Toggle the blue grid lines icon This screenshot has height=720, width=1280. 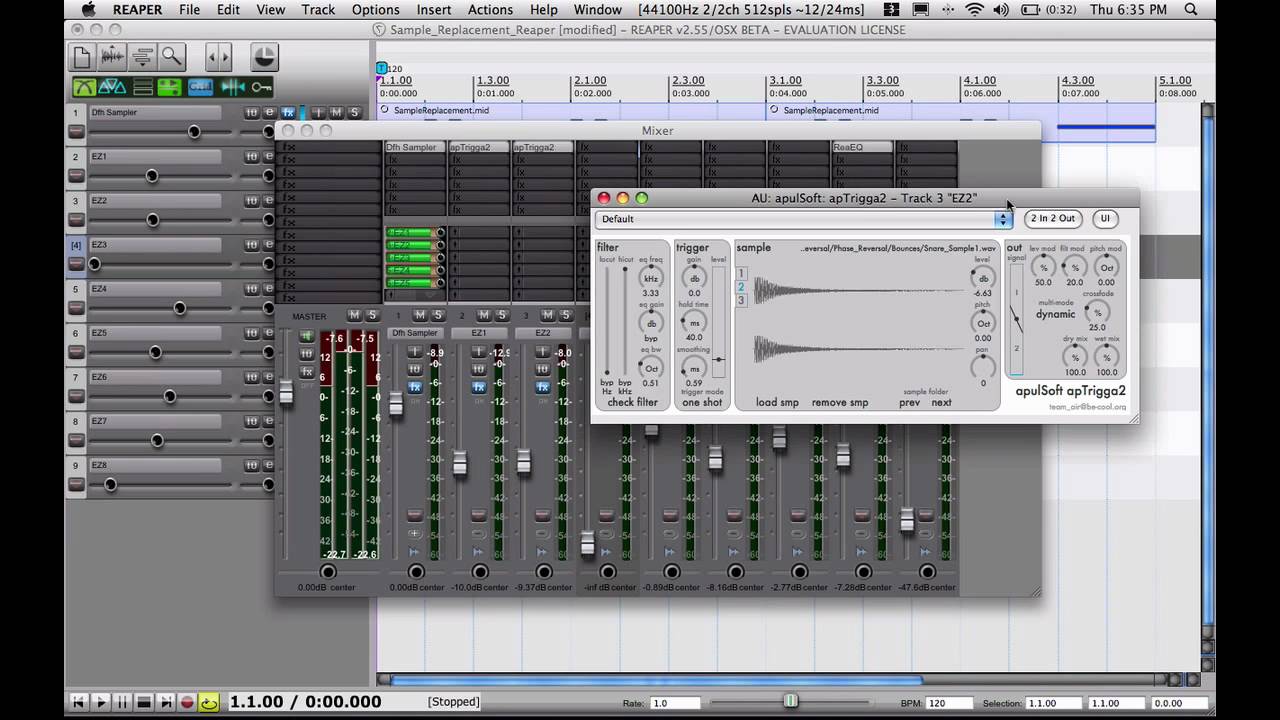201,87
